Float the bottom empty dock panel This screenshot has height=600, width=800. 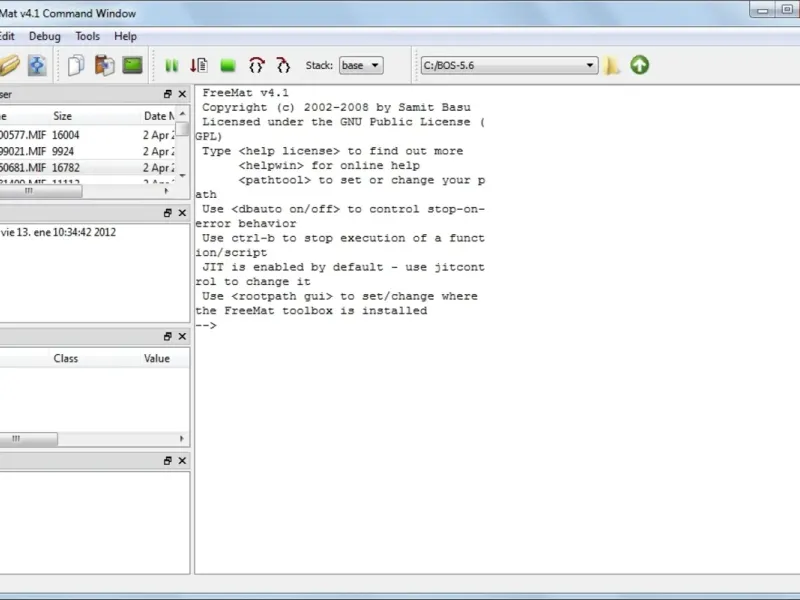click(x=167, y=461)
